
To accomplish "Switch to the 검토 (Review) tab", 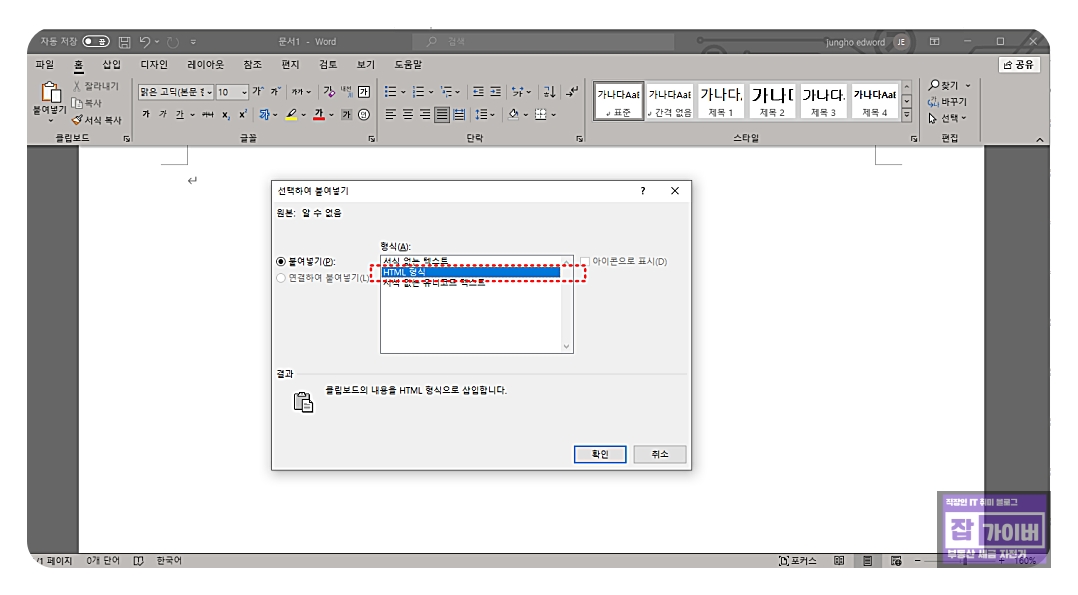I will tap(328, 65).
